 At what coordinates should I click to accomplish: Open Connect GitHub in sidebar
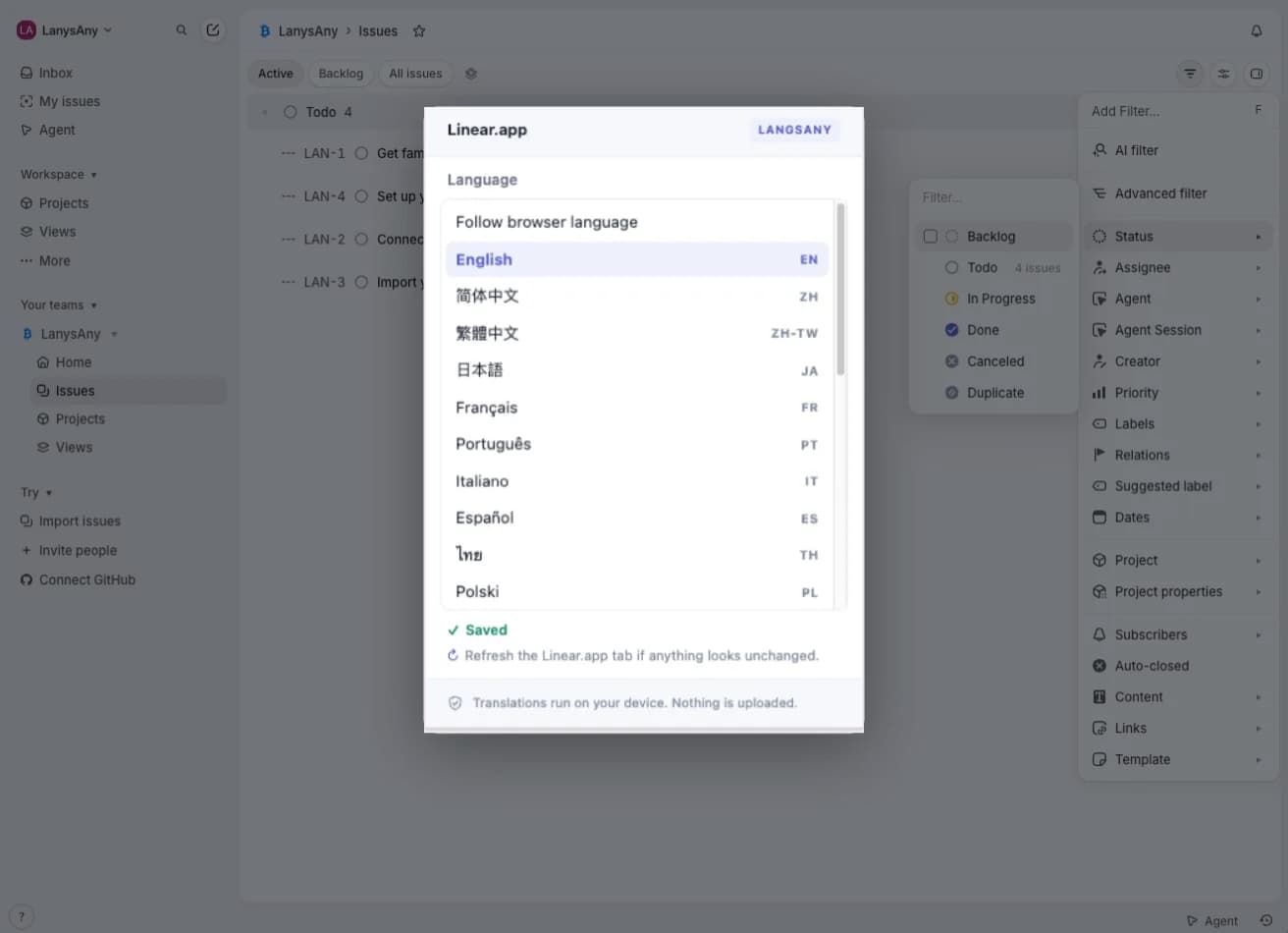click(78, 579)
